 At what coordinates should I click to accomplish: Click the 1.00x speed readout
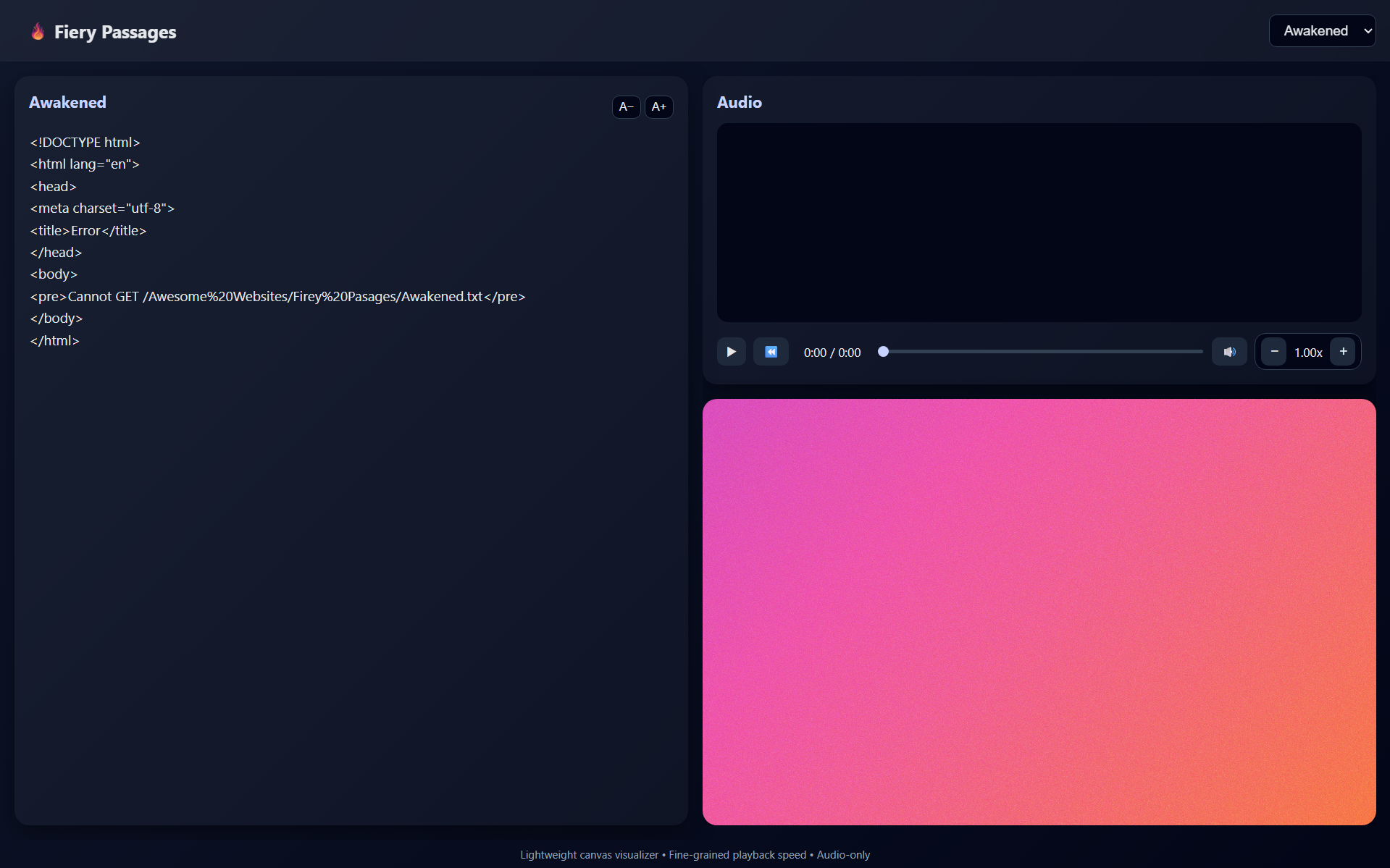coord(1308,353)
